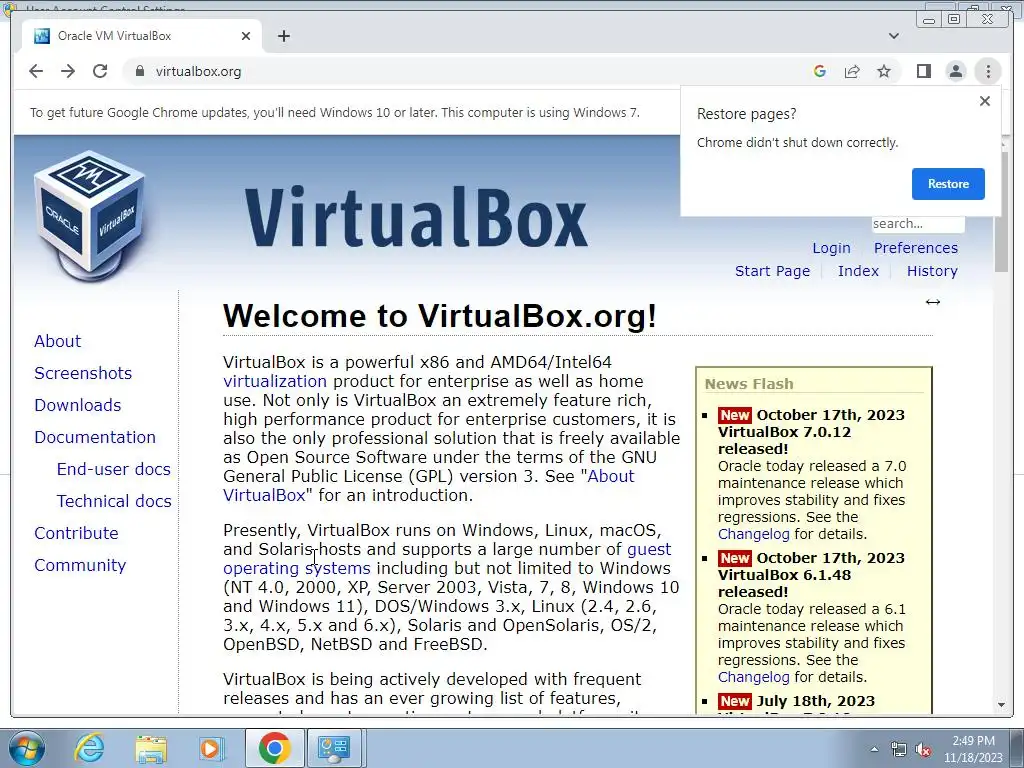Click the network tray icon
1024x768 pixels.
click(899, 749)
